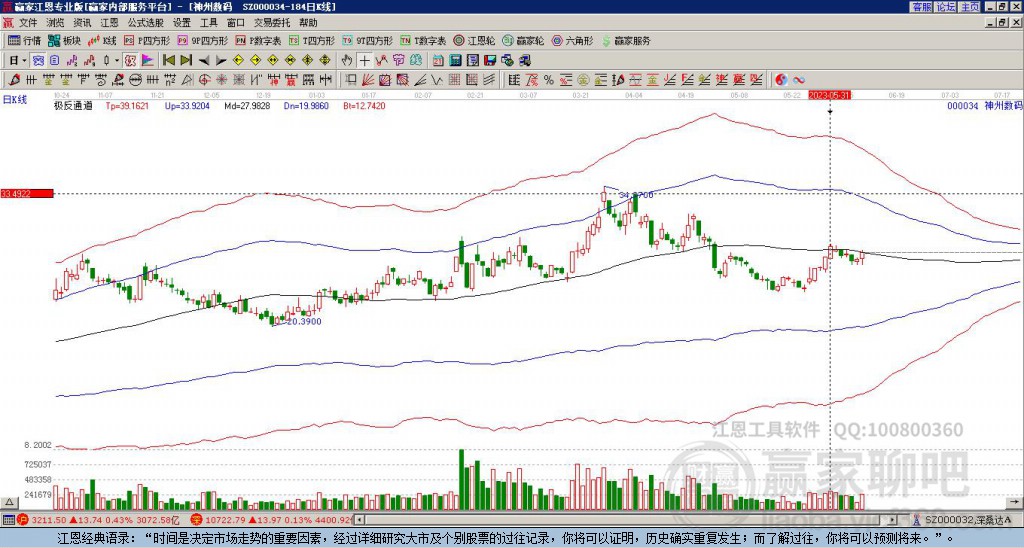Click the 赢家服务 button
The height and width of the screenshot is (548, 1024).
626,40
